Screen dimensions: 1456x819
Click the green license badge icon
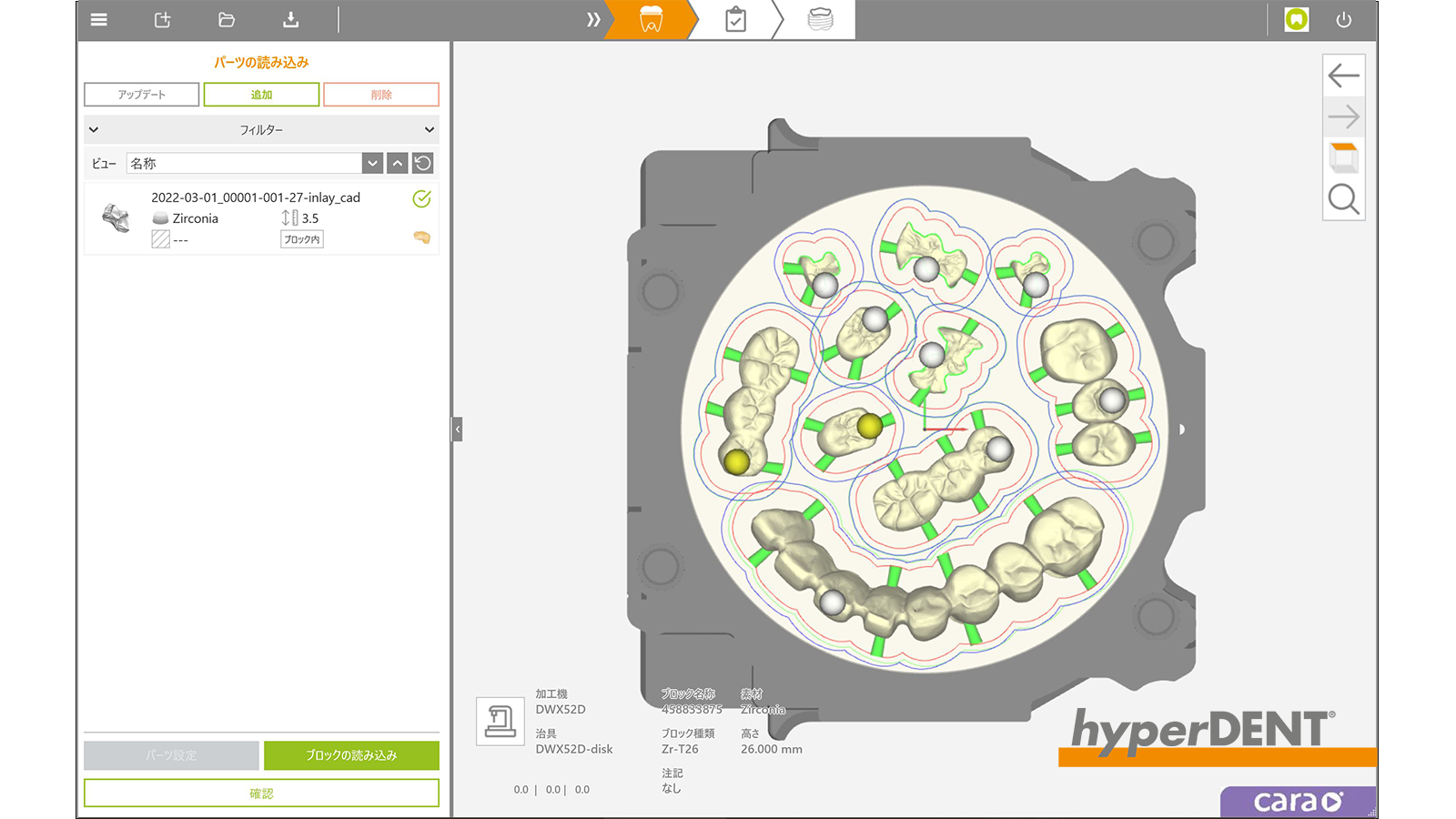pos(1297,19)
